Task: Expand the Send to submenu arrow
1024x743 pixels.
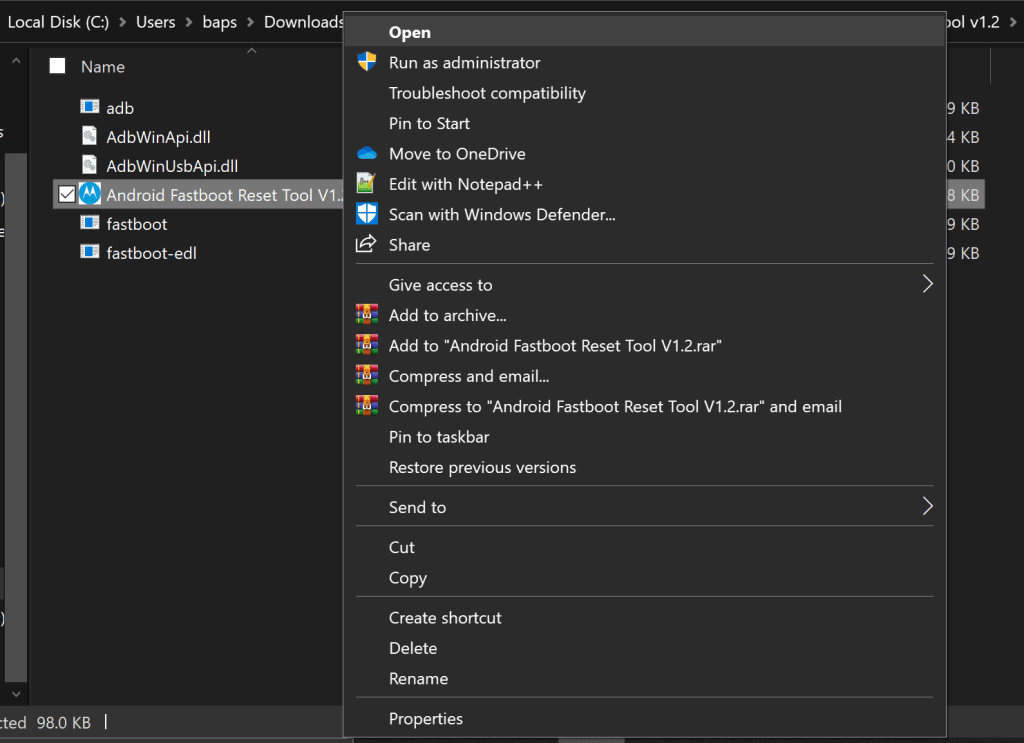Action: [927, 506]
